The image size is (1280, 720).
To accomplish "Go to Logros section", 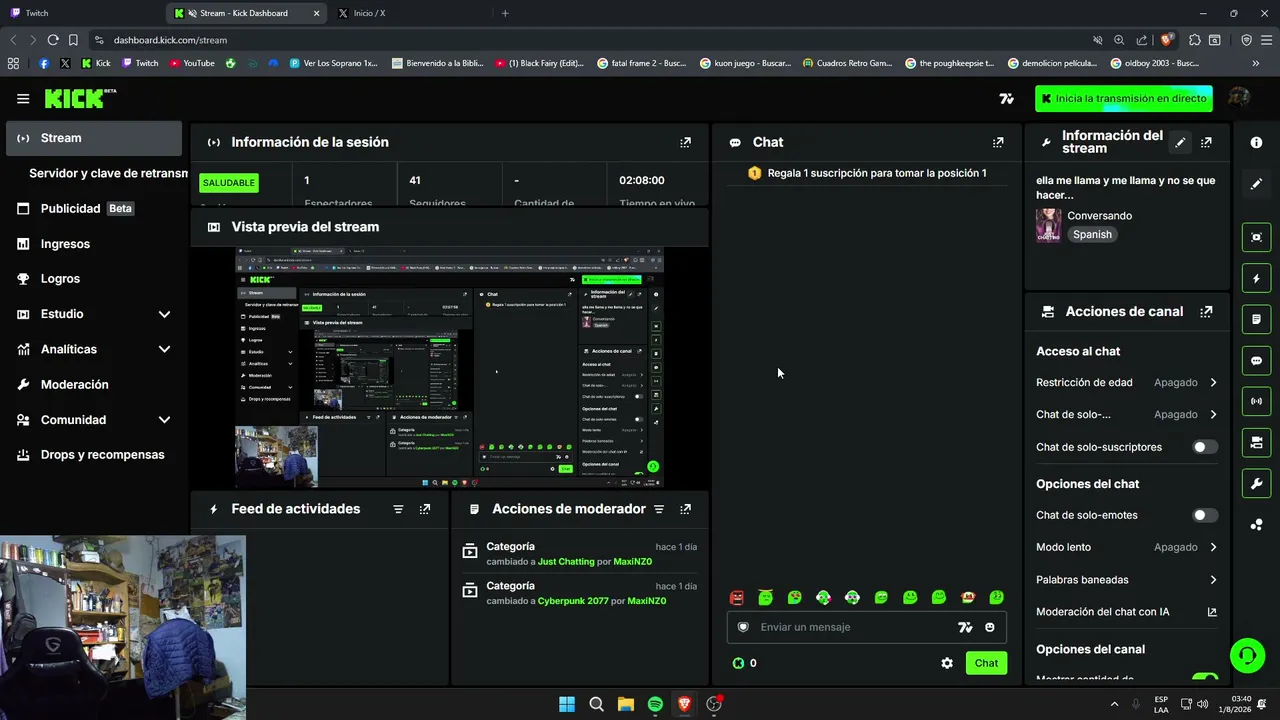I will [x=95, y=279].
